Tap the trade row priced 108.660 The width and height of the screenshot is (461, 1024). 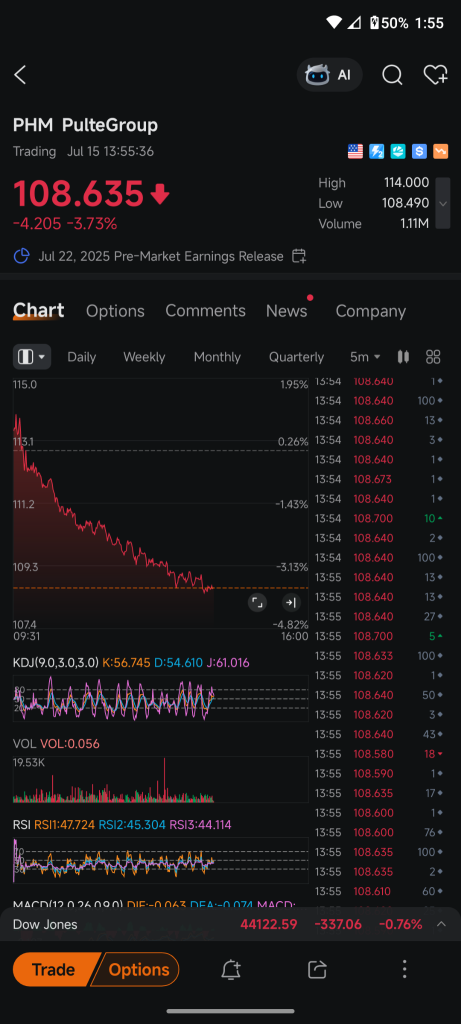coord(379,420)
